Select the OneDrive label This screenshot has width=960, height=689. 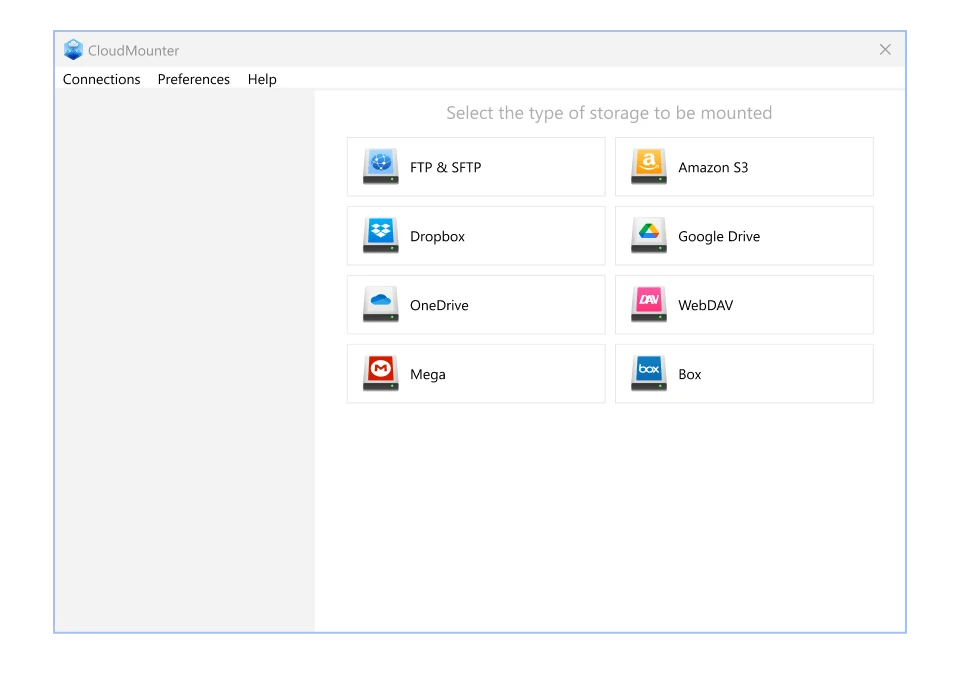click(439, 305)
